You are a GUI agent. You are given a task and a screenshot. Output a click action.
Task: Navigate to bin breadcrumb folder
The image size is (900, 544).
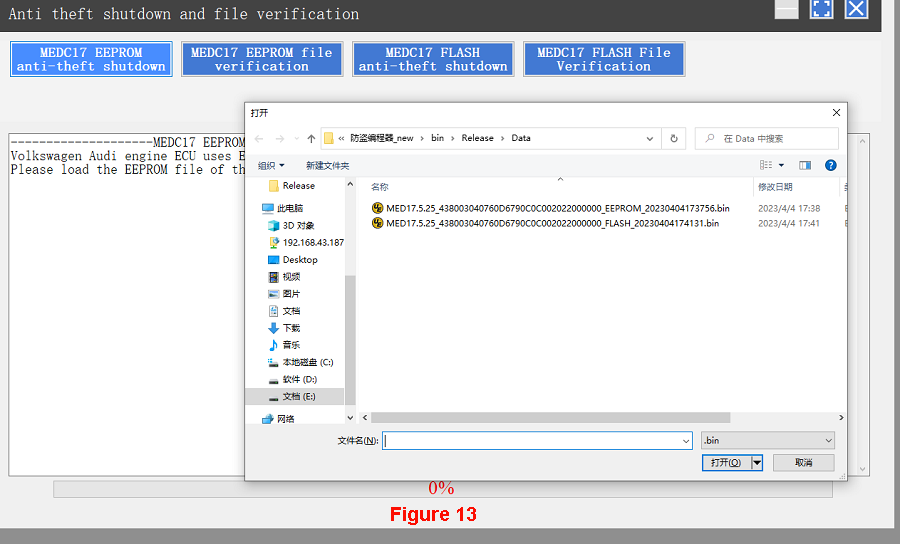coord(437,138)
